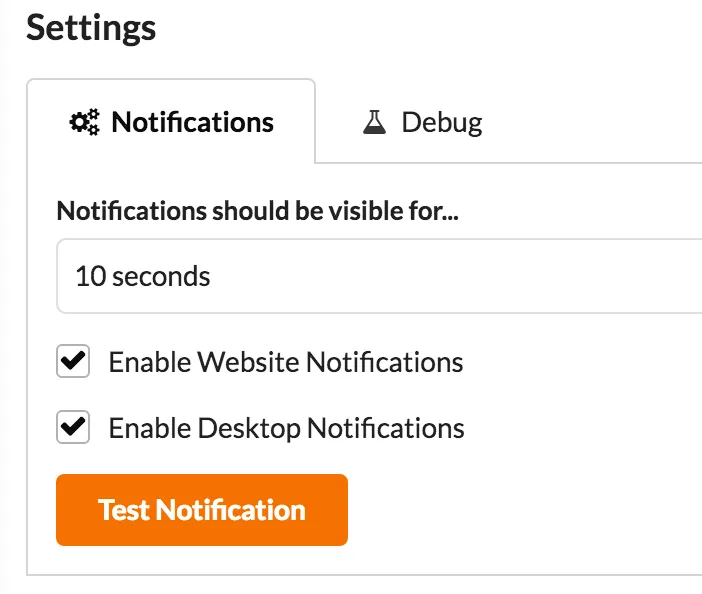Click the Settings page heading
This screenshot has height=594, width=702.
coord(91,28)
